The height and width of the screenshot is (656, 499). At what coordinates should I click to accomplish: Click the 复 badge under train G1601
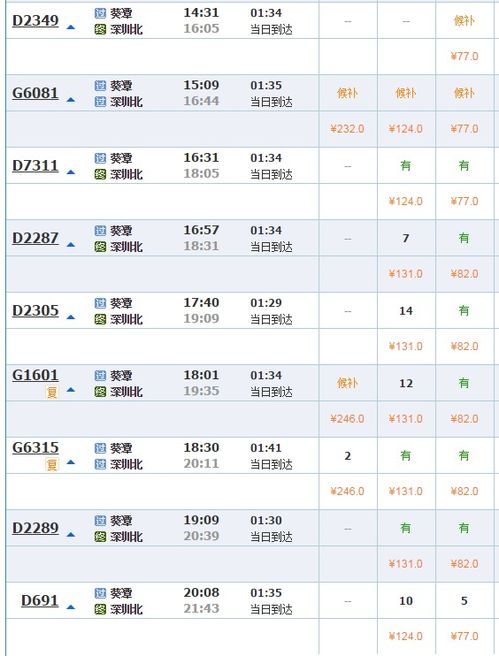click(52, 392)
